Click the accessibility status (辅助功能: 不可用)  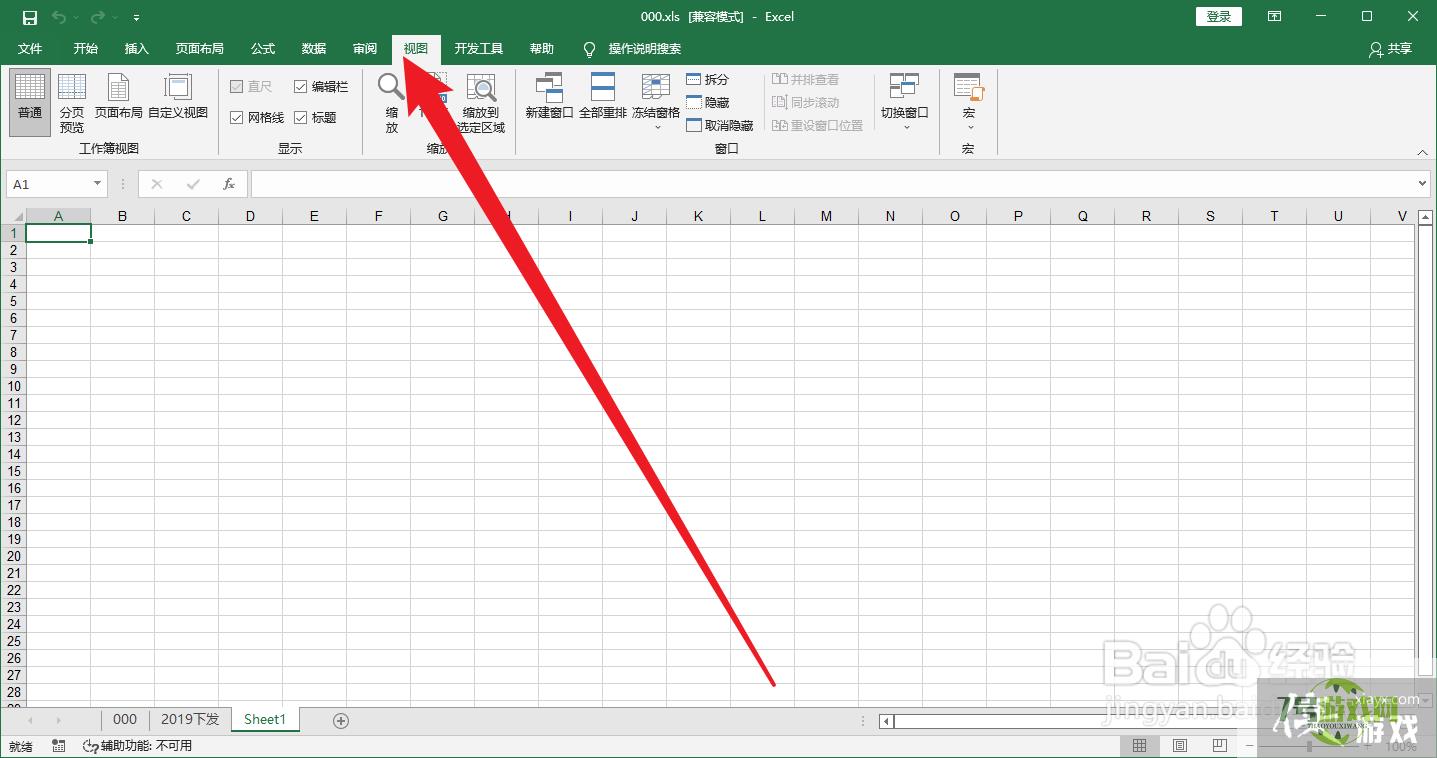click(x=137, y=746)
